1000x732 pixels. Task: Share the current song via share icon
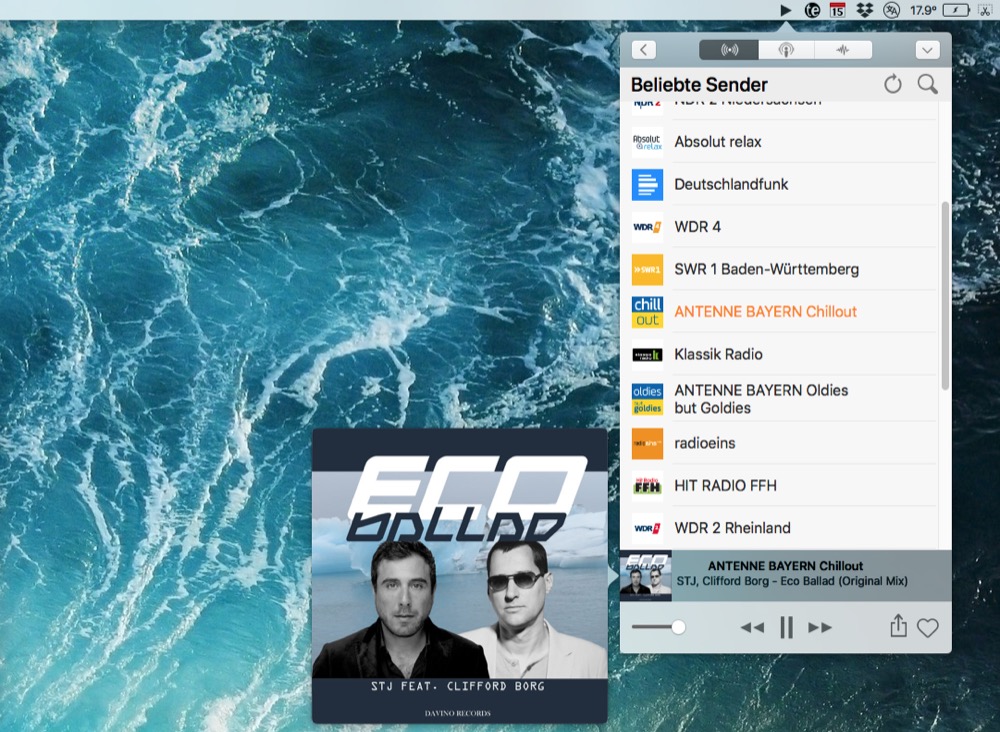[x=898, y=627]
